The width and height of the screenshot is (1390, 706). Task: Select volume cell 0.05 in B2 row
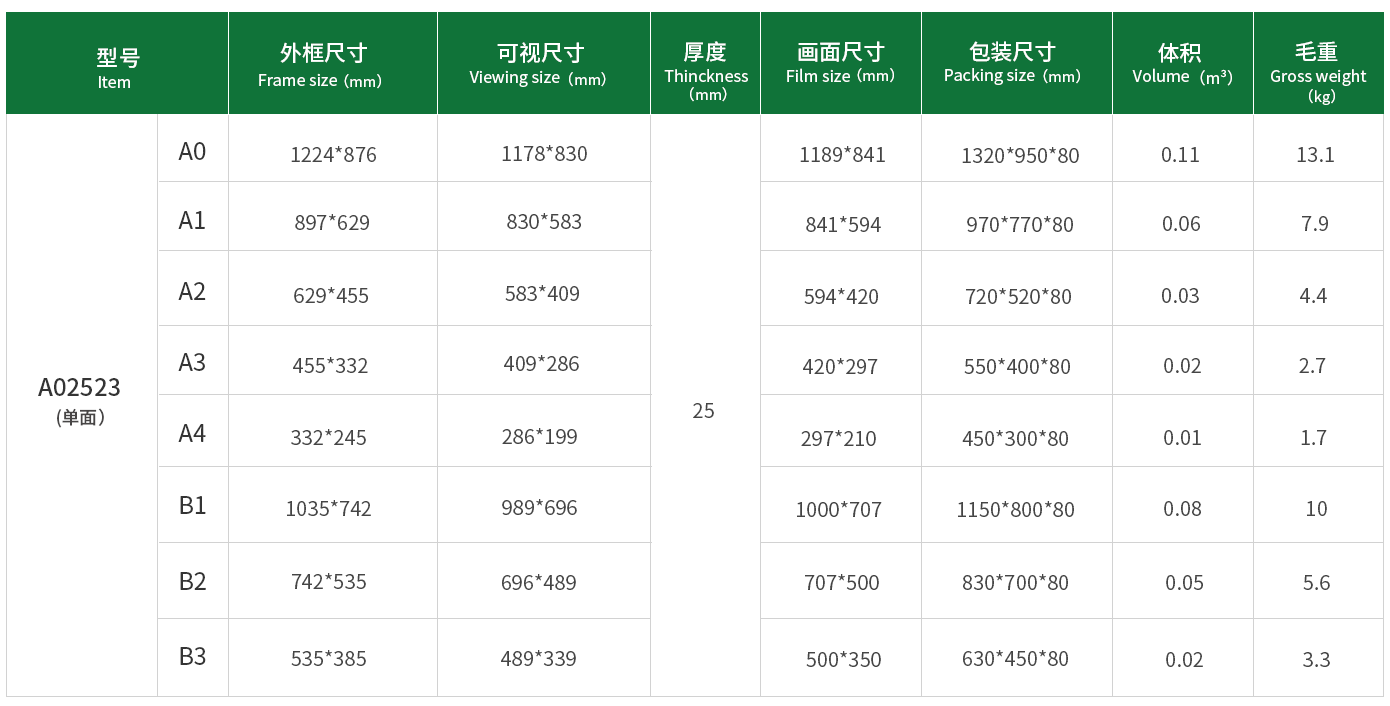click(x=1183, y=580)
